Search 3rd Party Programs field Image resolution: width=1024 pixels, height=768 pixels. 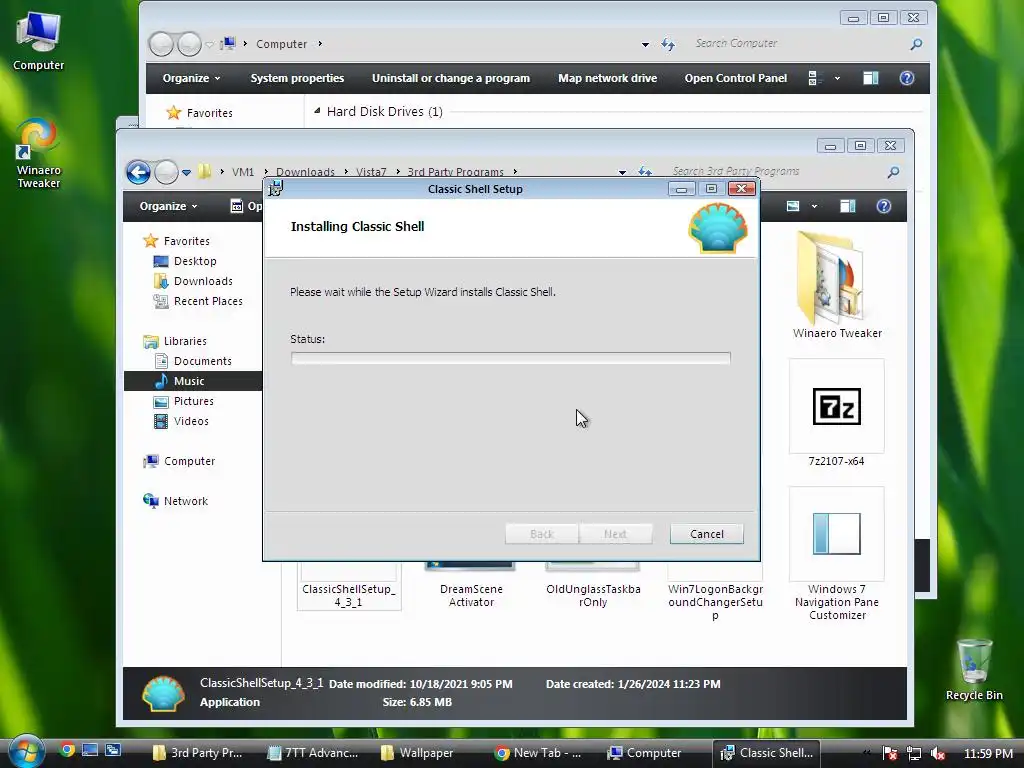coord(777,171)
